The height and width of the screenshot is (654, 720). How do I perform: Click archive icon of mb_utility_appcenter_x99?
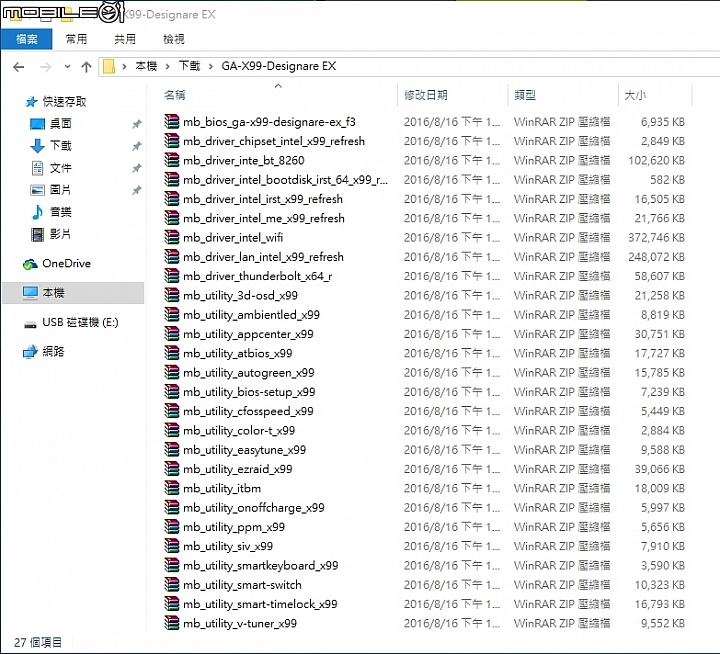coord(172,333)
